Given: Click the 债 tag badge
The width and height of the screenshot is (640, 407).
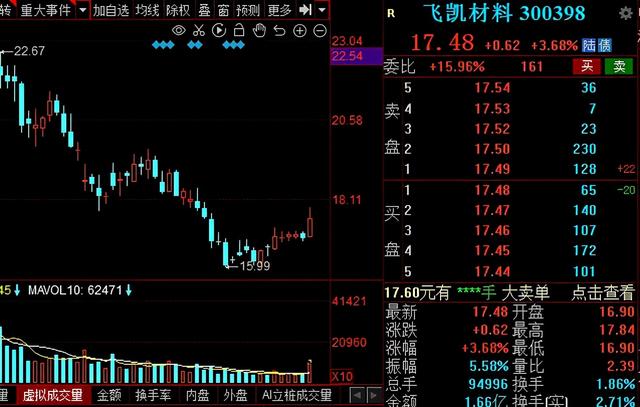Looking at the screenshot, I should (605, 45).
